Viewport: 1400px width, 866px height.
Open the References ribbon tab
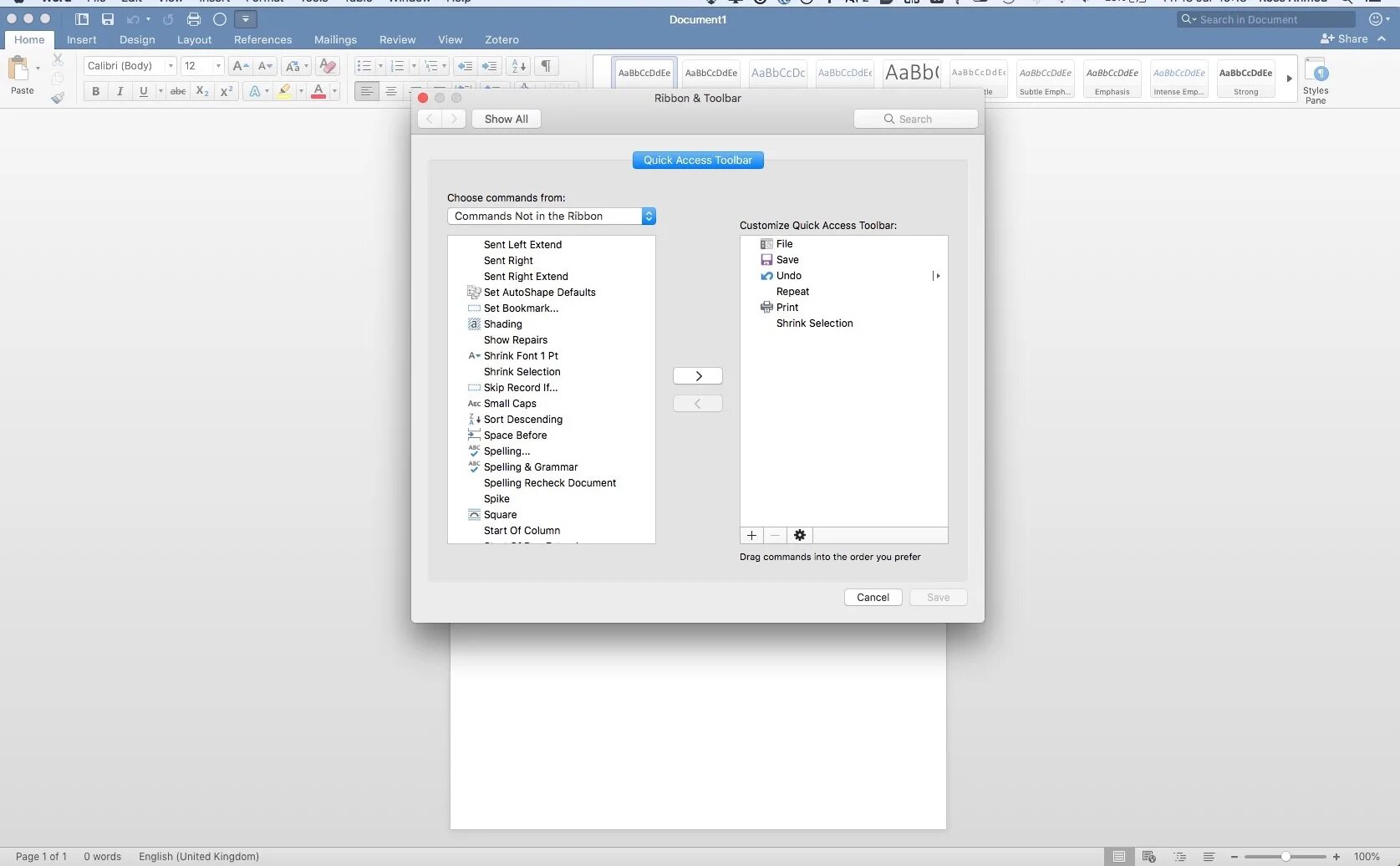(262, 40)
